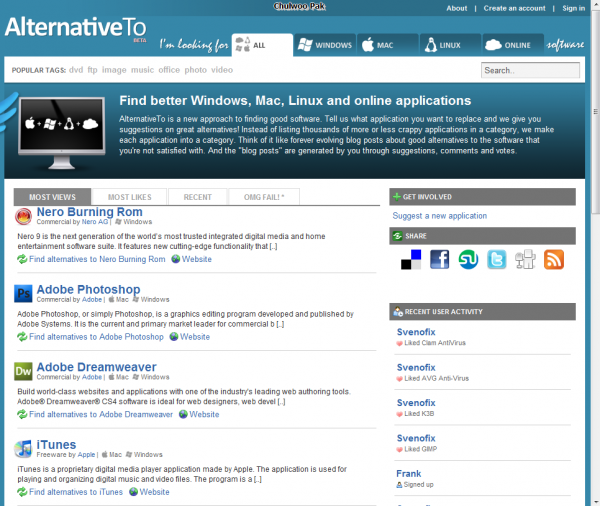Image resolution: width=600 pixels, height=506 pixels.
Task: Click Suggest a new application
Action: pos(440,216)
